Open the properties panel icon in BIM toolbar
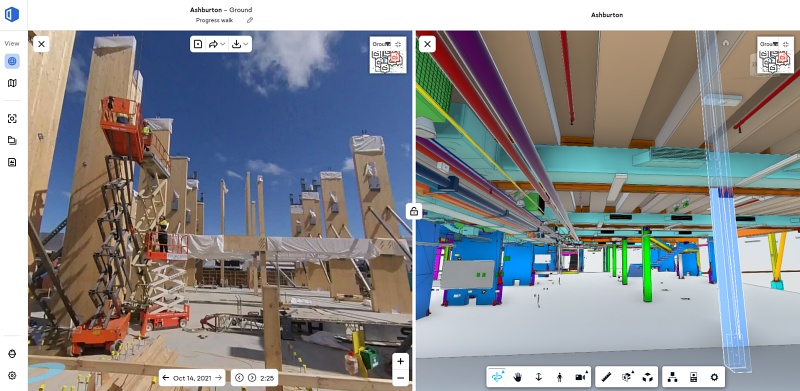800x391 pixels. tap(693, 377)
